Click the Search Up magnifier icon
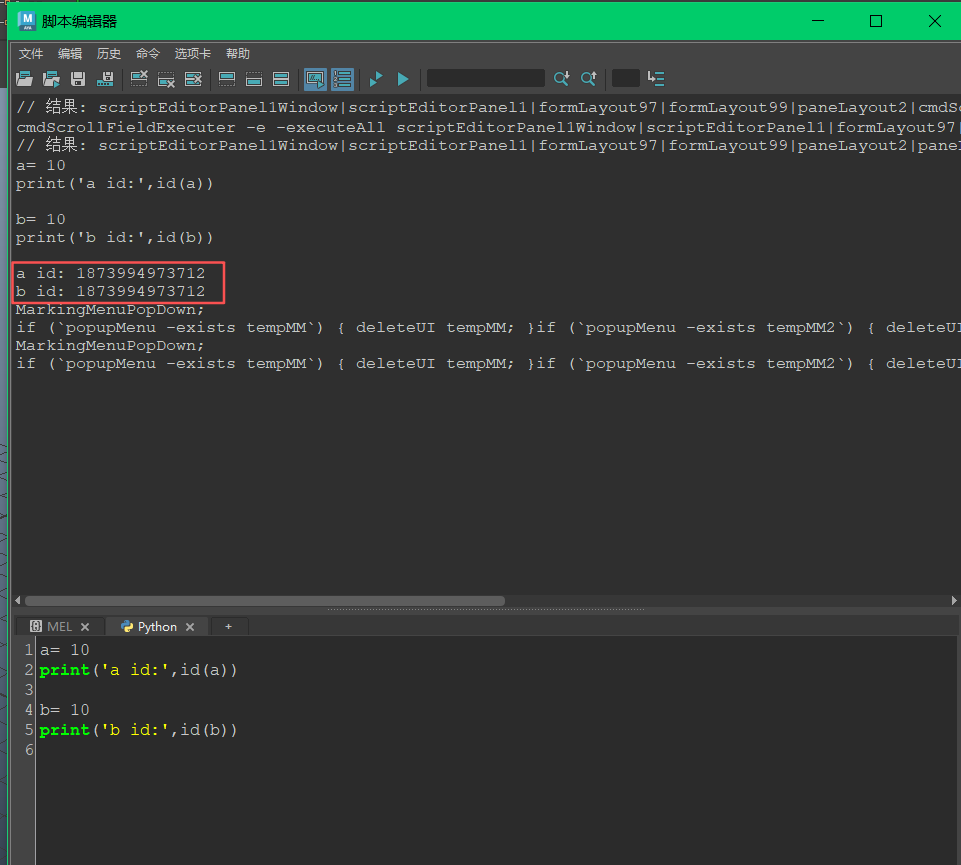This screenshot has width=961, height=865. point(588,78)
